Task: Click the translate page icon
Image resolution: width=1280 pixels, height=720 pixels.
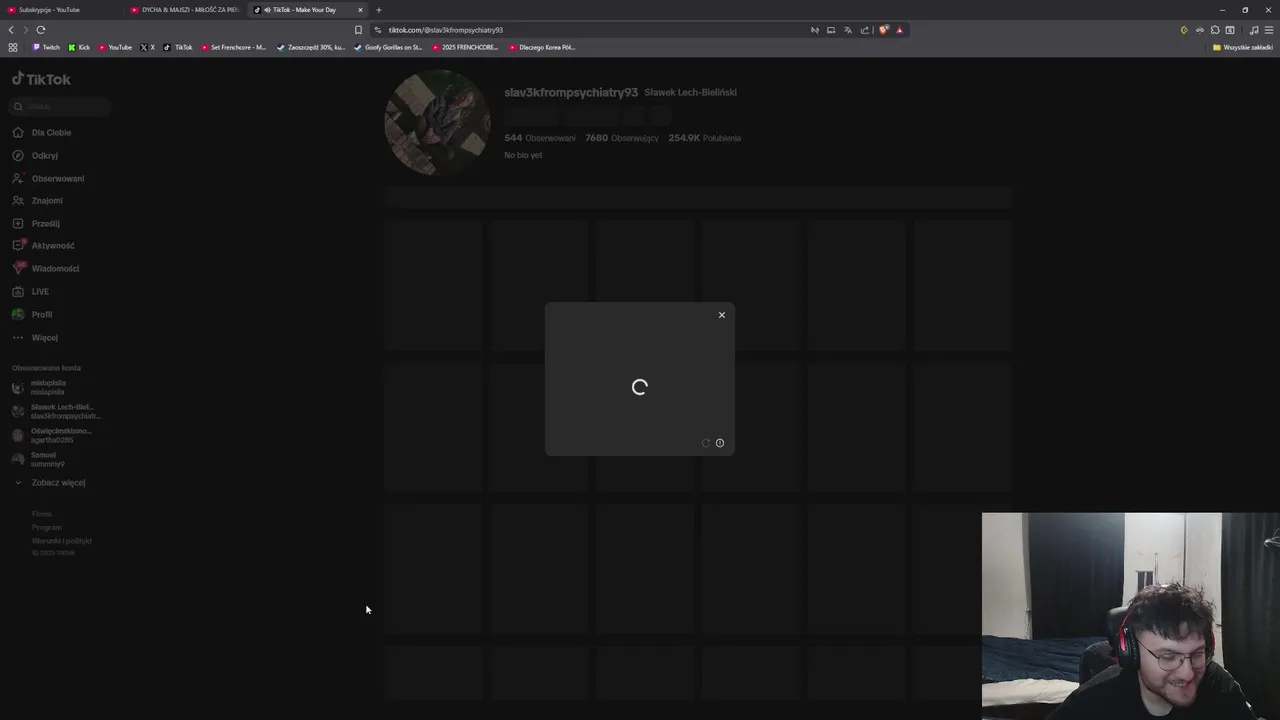Action: click(848, 30)
